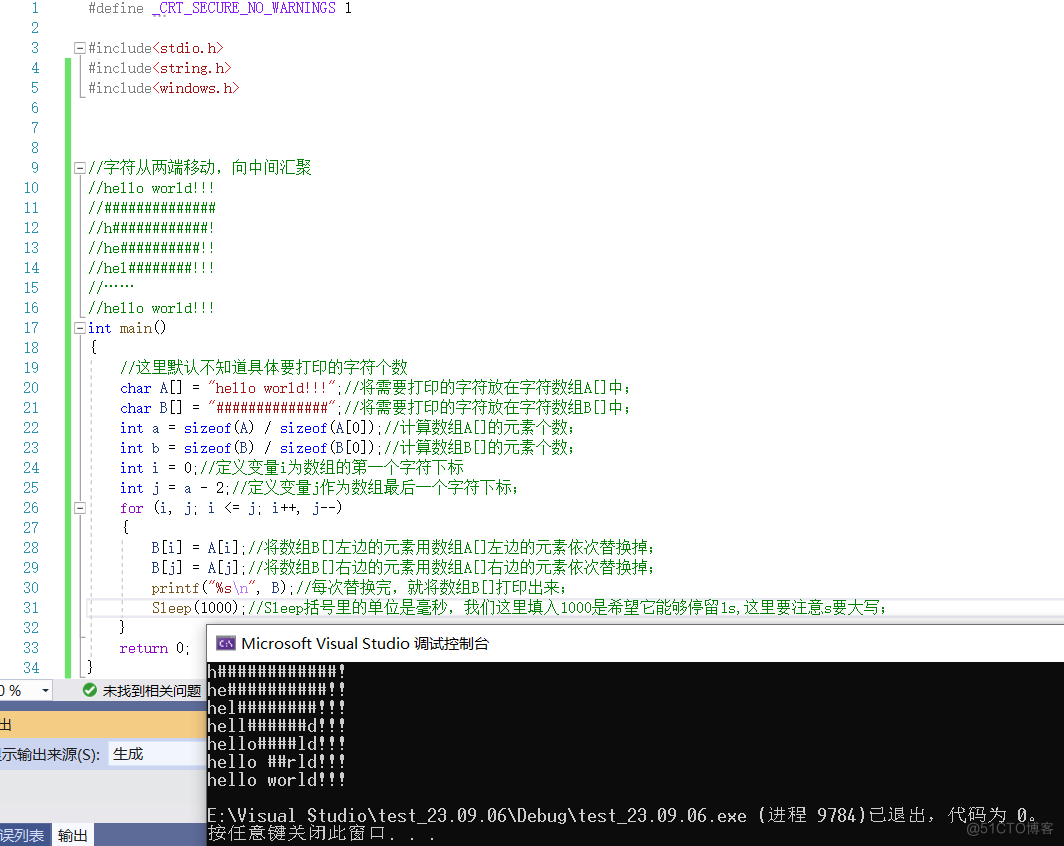Collapse the int main() function

[79, 328]
